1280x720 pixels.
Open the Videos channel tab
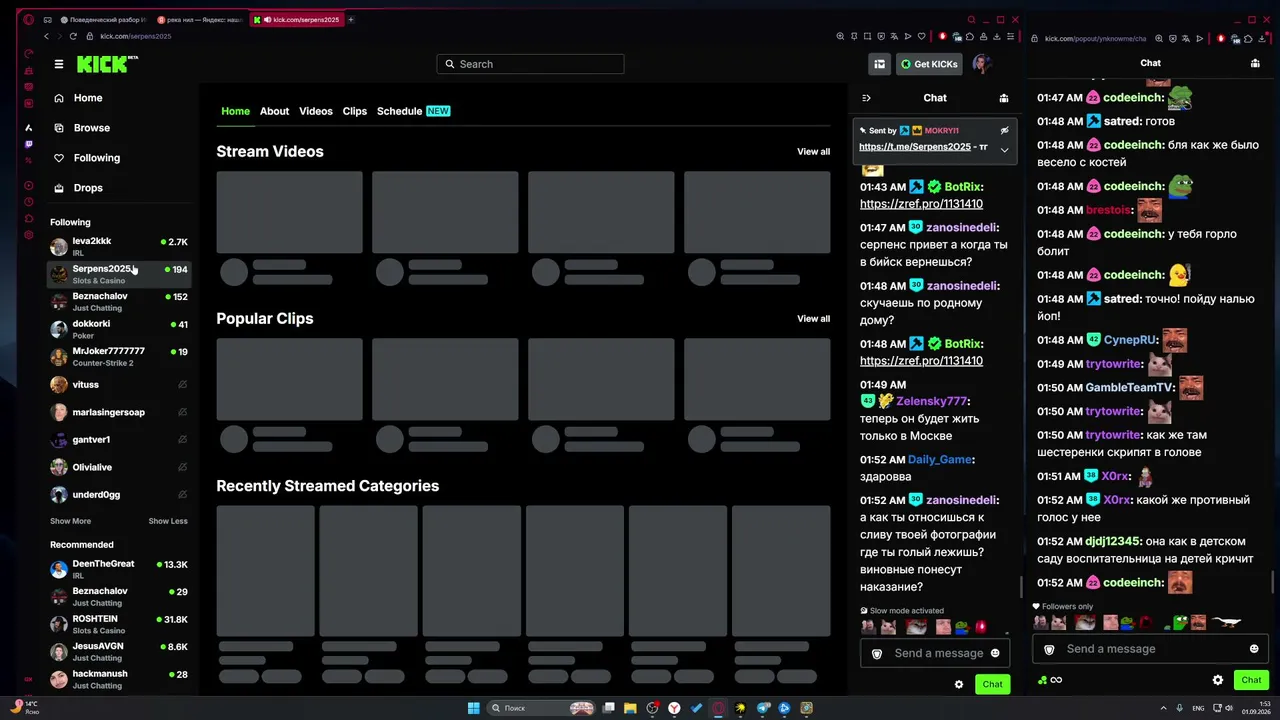point(316,111)
